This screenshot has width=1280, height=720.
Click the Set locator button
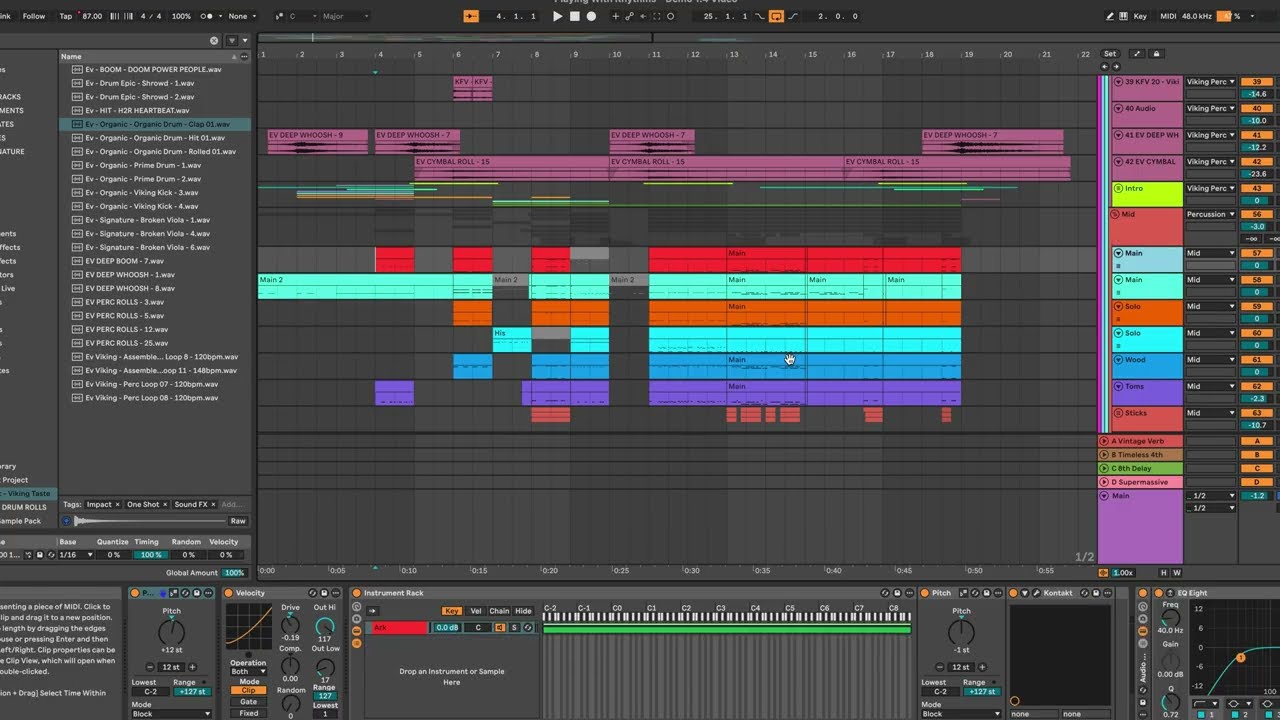click(x=1110, y=54)
